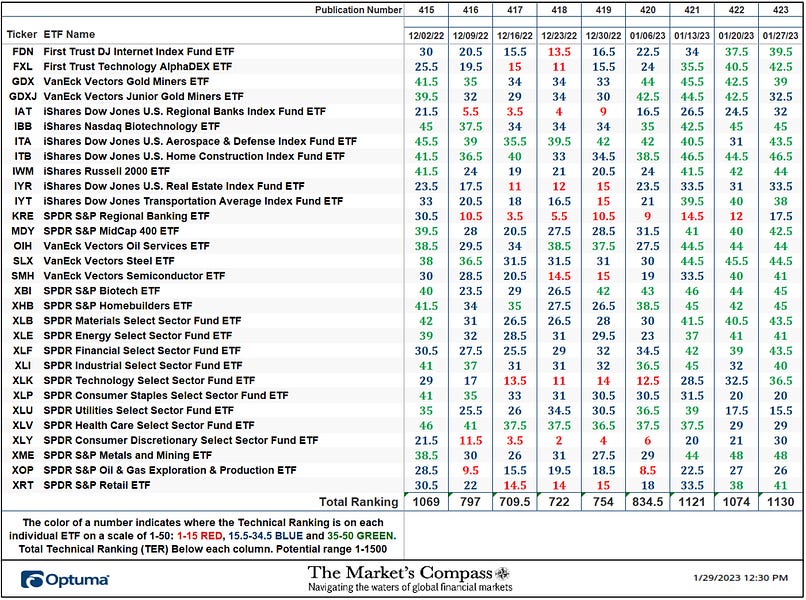Viewport: 806px width, 600px height.
Task: Click total ranking value 754
Action: [603, 502]
